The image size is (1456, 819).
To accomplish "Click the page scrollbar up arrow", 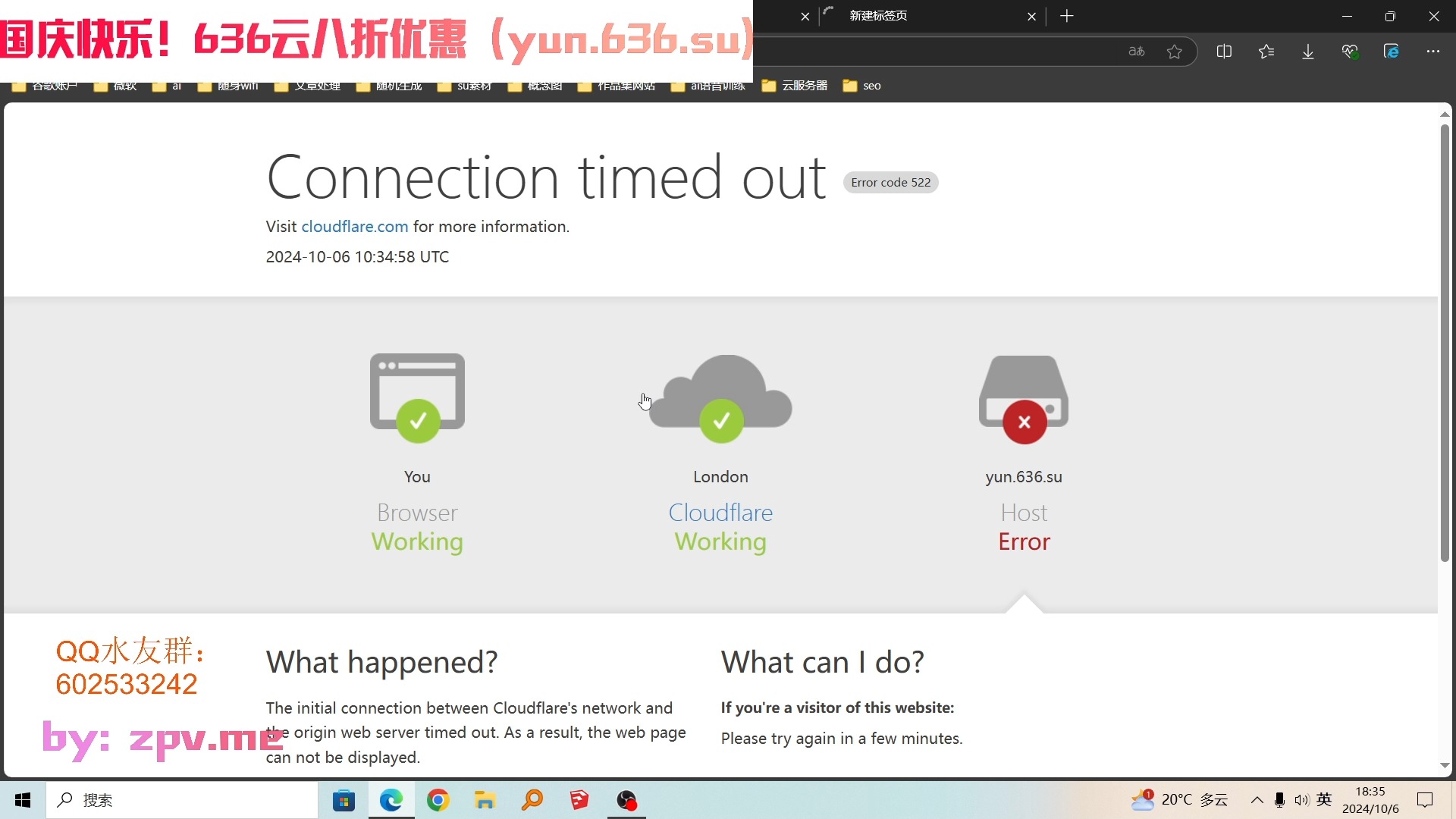I will click(x=1445, y=114).
